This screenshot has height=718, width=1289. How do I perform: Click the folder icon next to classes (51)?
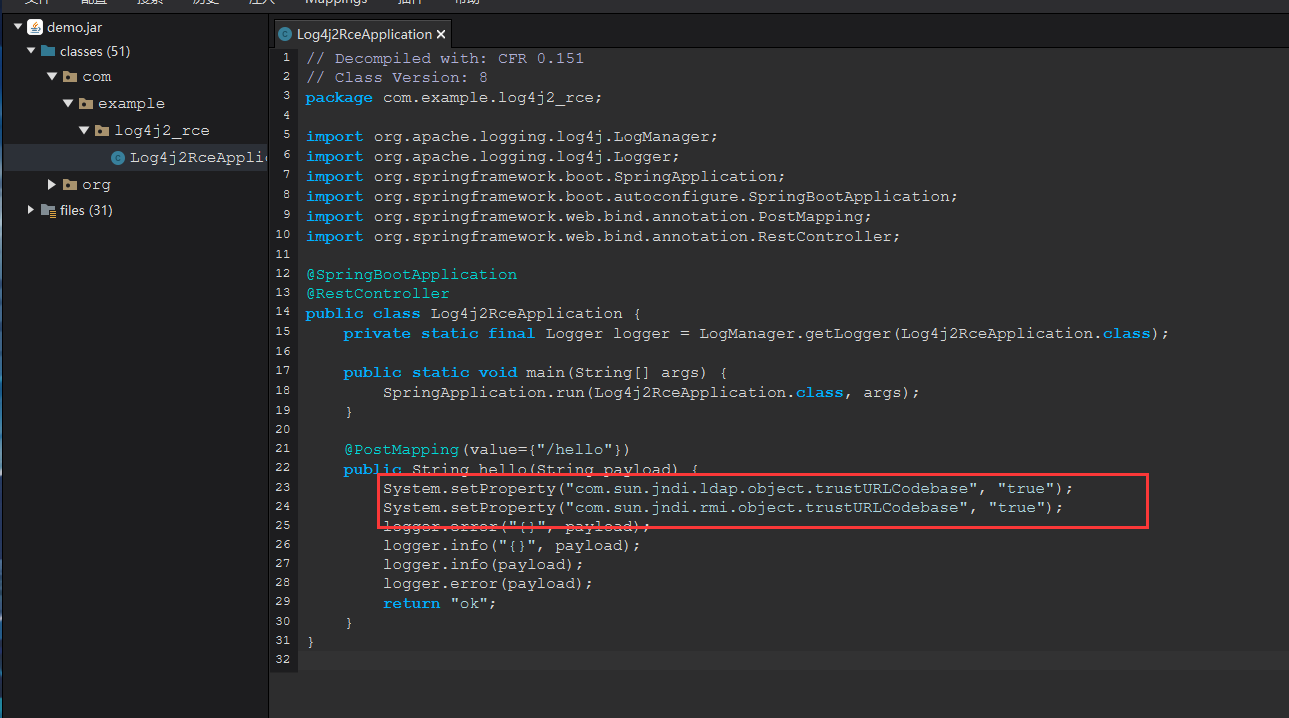pyautogui.click(x=47, y=51)
